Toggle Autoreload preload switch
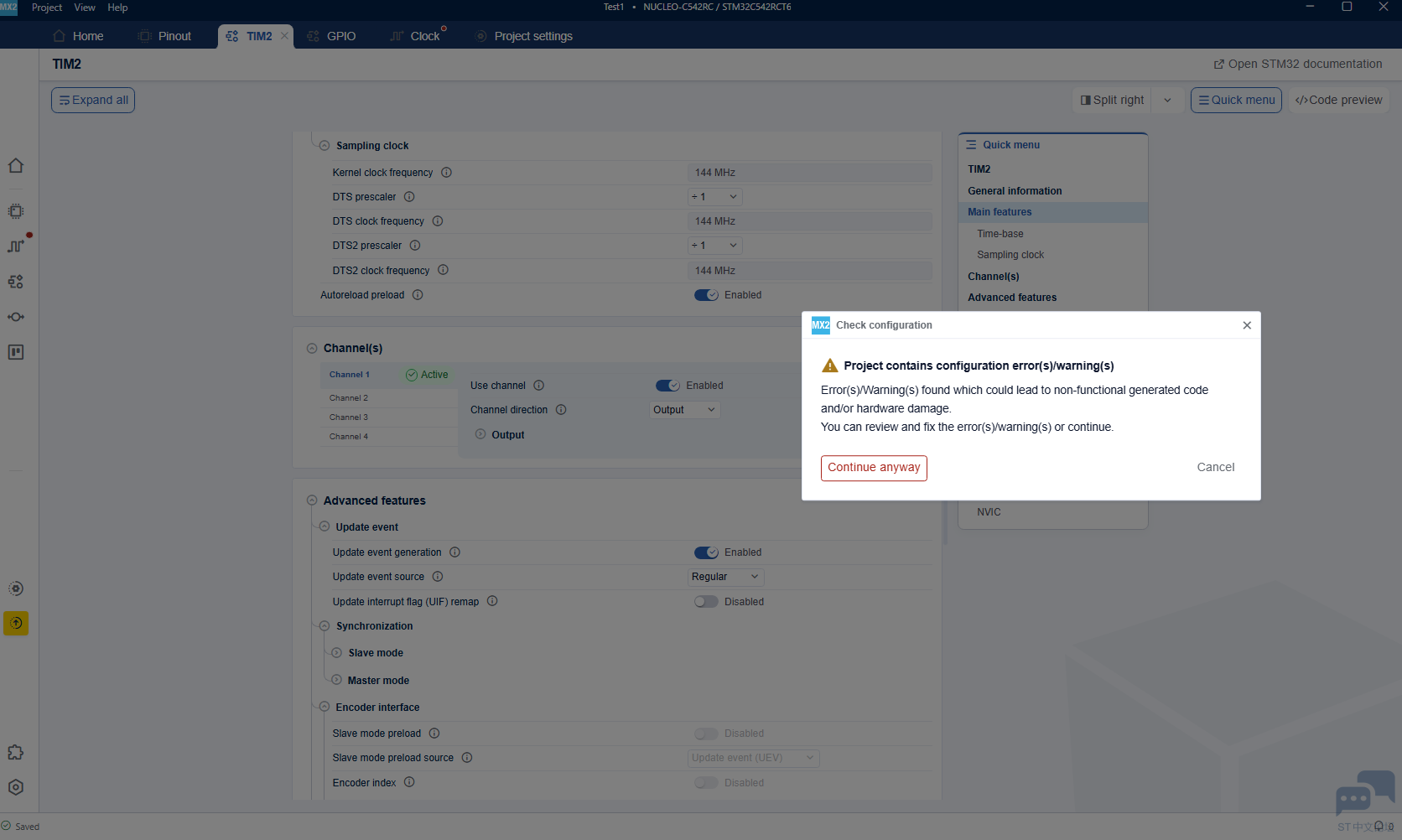 click(706, 295)
